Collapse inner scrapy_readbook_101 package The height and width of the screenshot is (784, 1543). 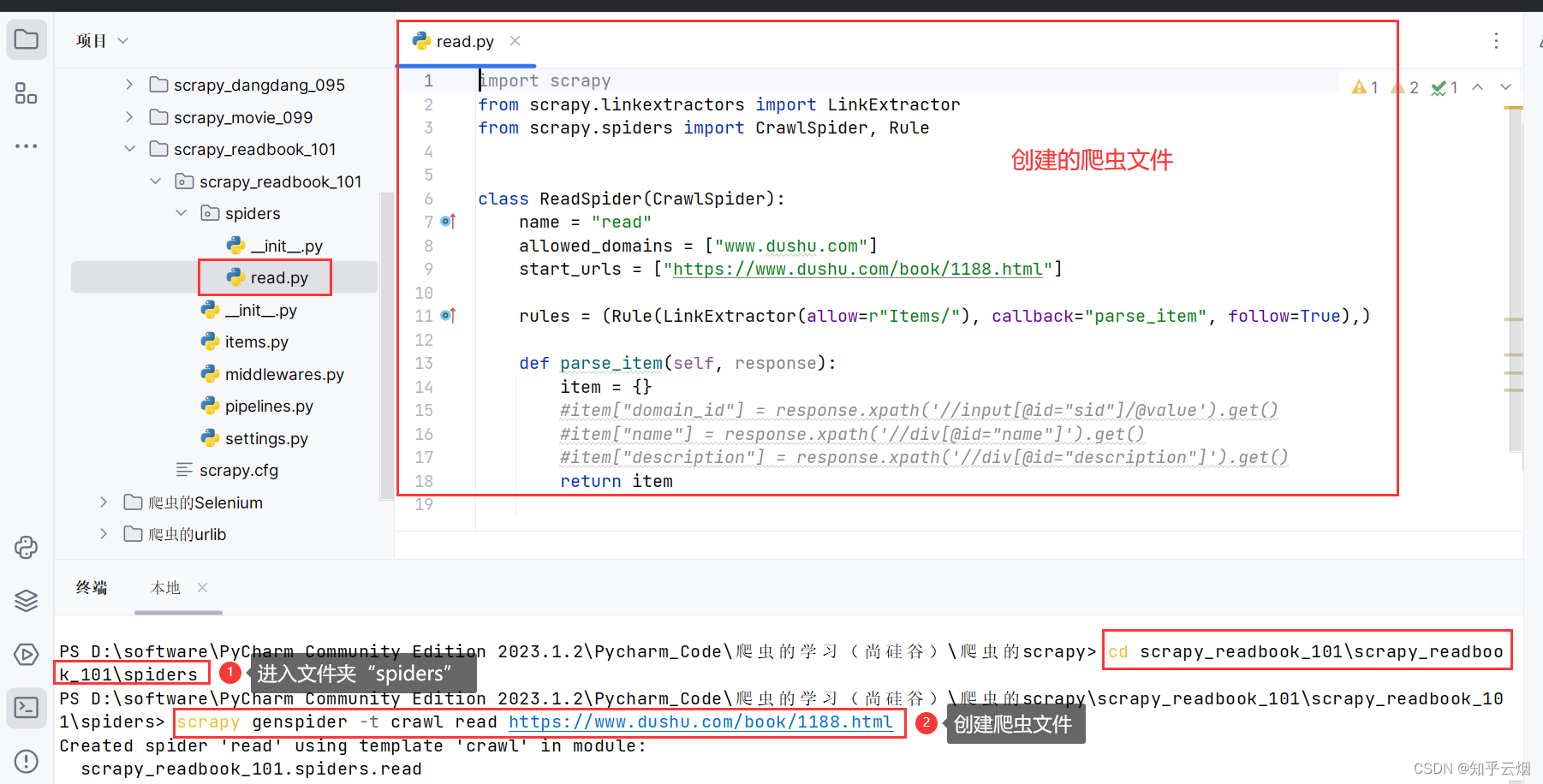[155, 181]
